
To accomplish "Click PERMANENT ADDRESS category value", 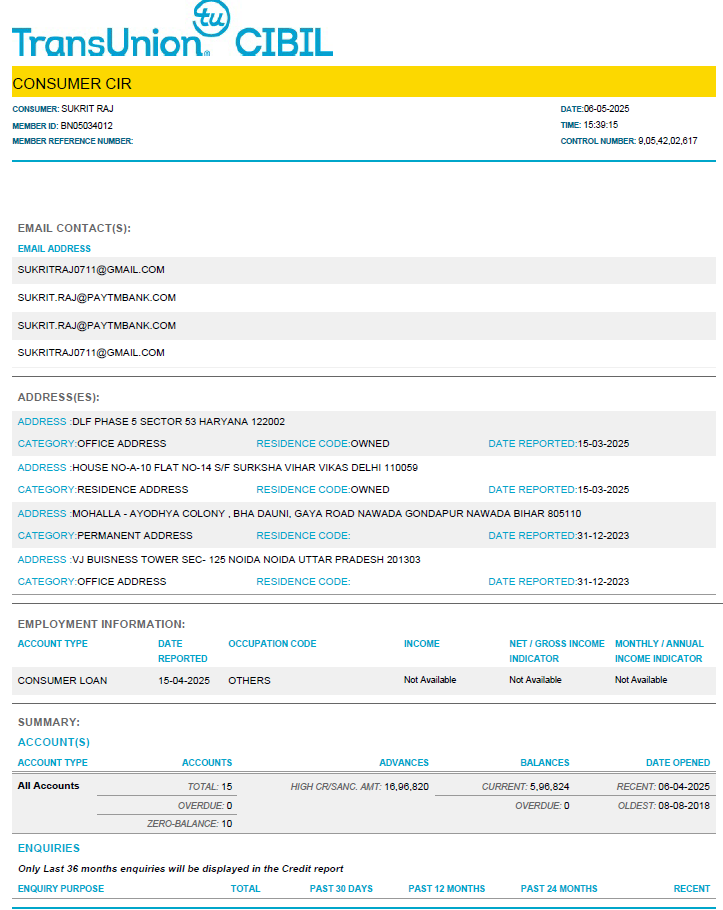I will click(135, 535).
